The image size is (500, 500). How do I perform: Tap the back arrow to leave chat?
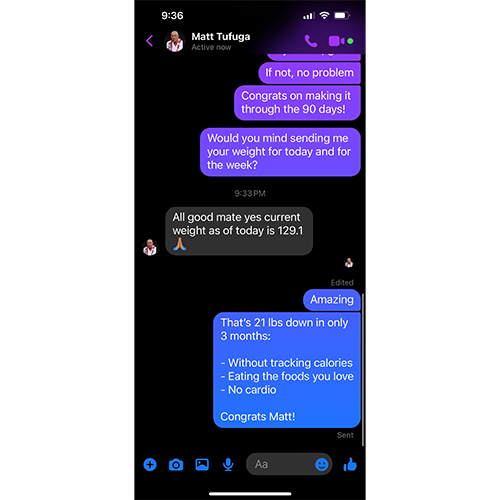(x=149, y=41)
